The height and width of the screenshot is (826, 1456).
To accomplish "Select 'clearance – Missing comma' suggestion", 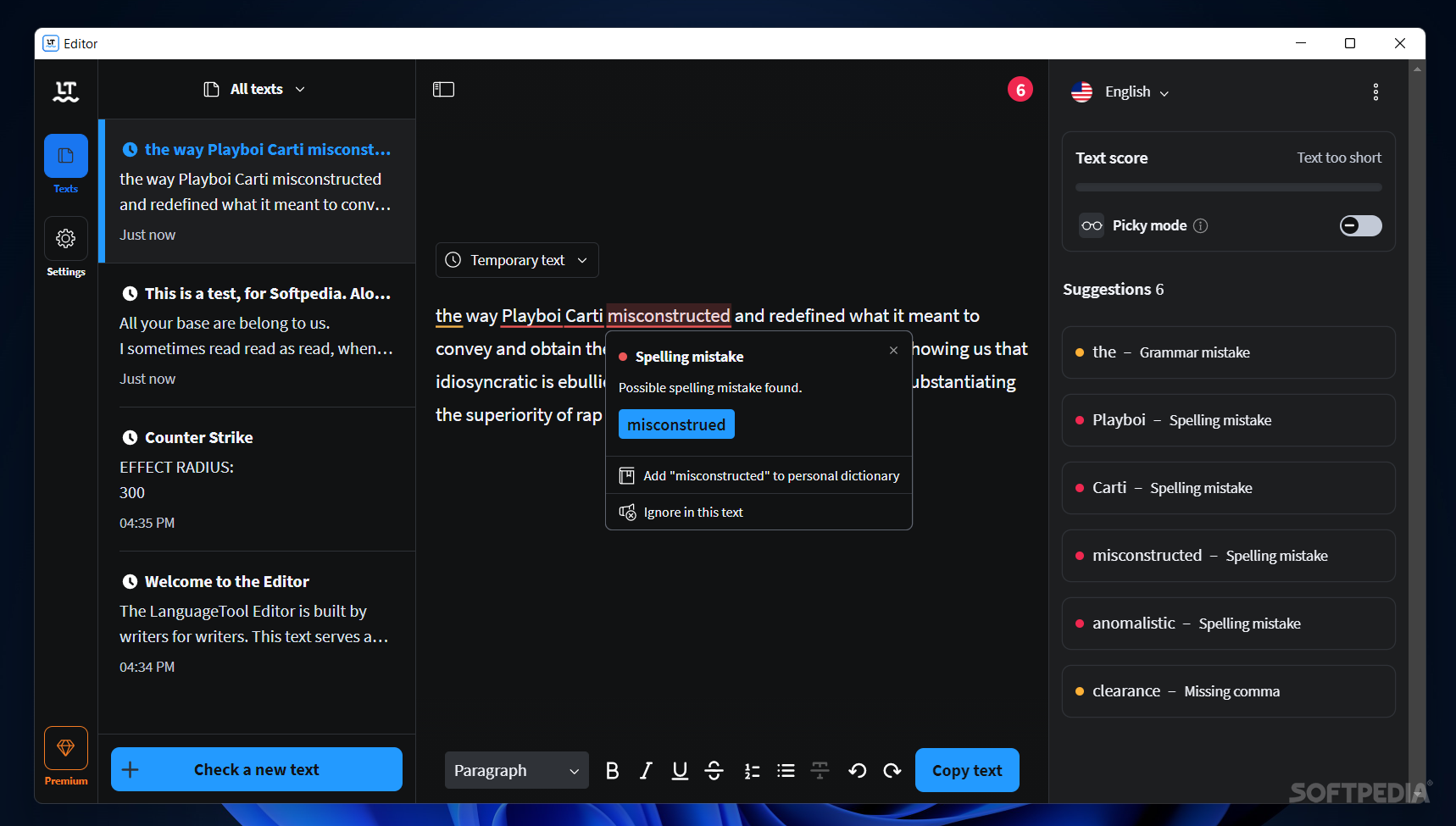I will [1228, 691].
